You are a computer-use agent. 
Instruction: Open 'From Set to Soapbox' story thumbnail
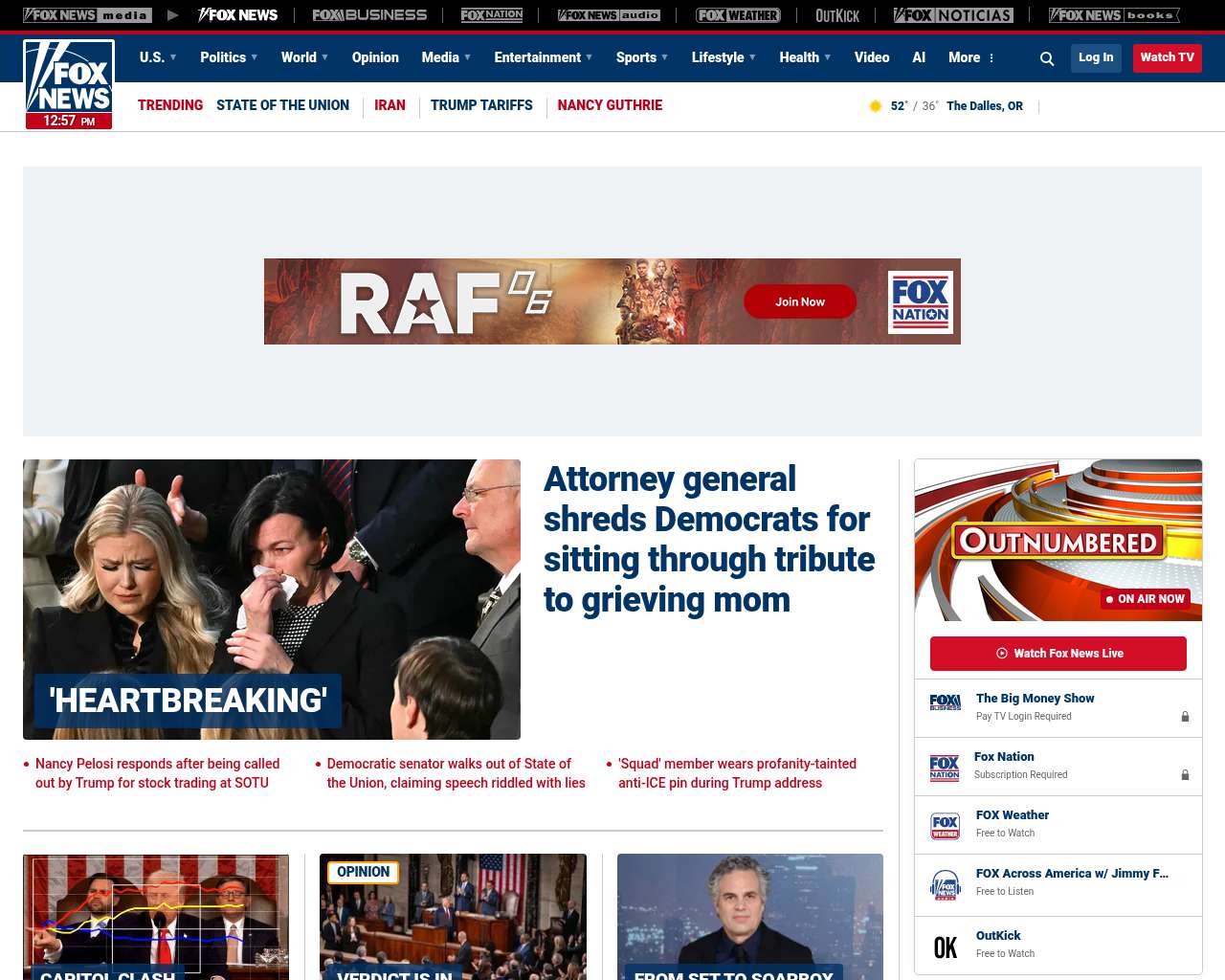(750, 917)
